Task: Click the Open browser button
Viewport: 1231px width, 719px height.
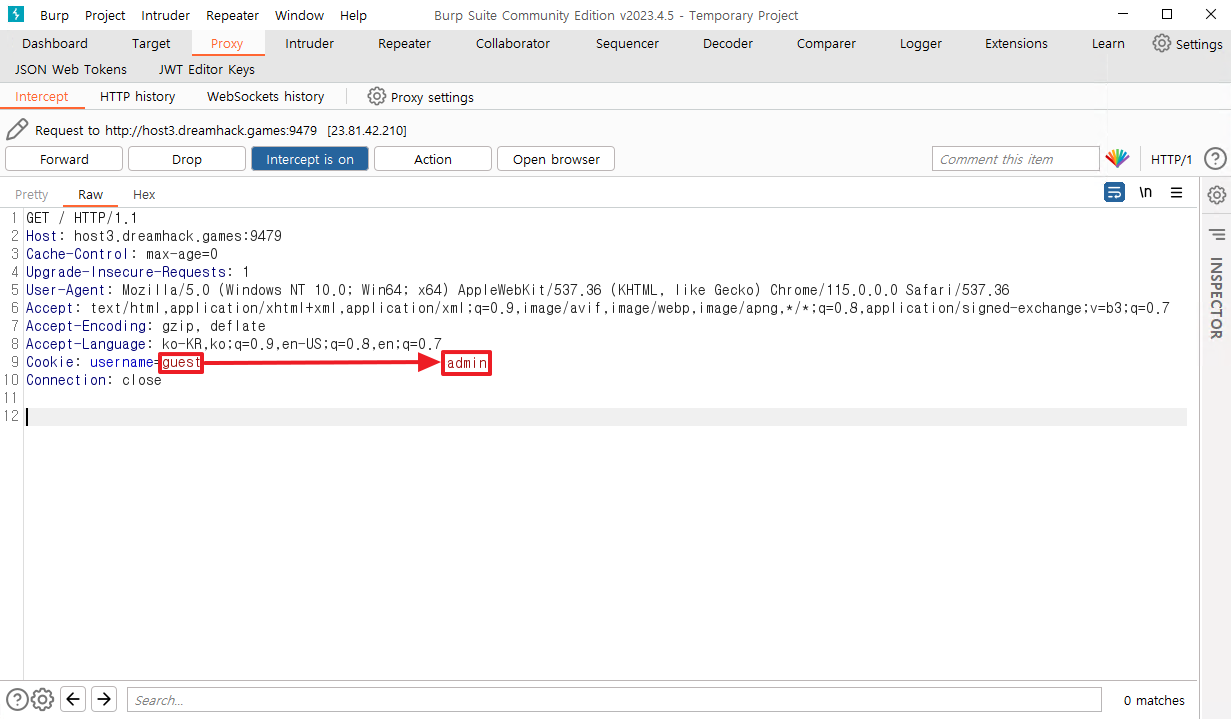Action: pyautogui.click(x=556, y=159)
